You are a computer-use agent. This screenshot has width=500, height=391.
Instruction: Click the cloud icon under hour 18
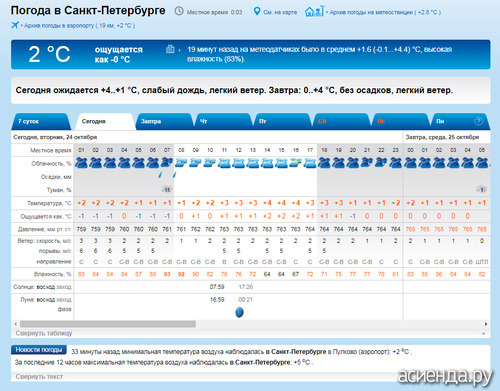324,163
